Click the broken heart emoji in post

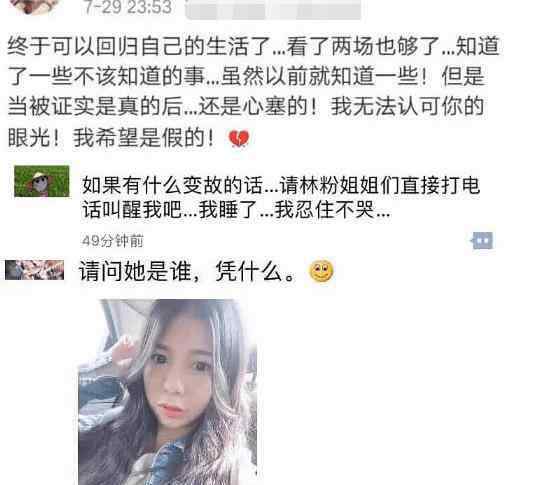click(x=239, y=138)
